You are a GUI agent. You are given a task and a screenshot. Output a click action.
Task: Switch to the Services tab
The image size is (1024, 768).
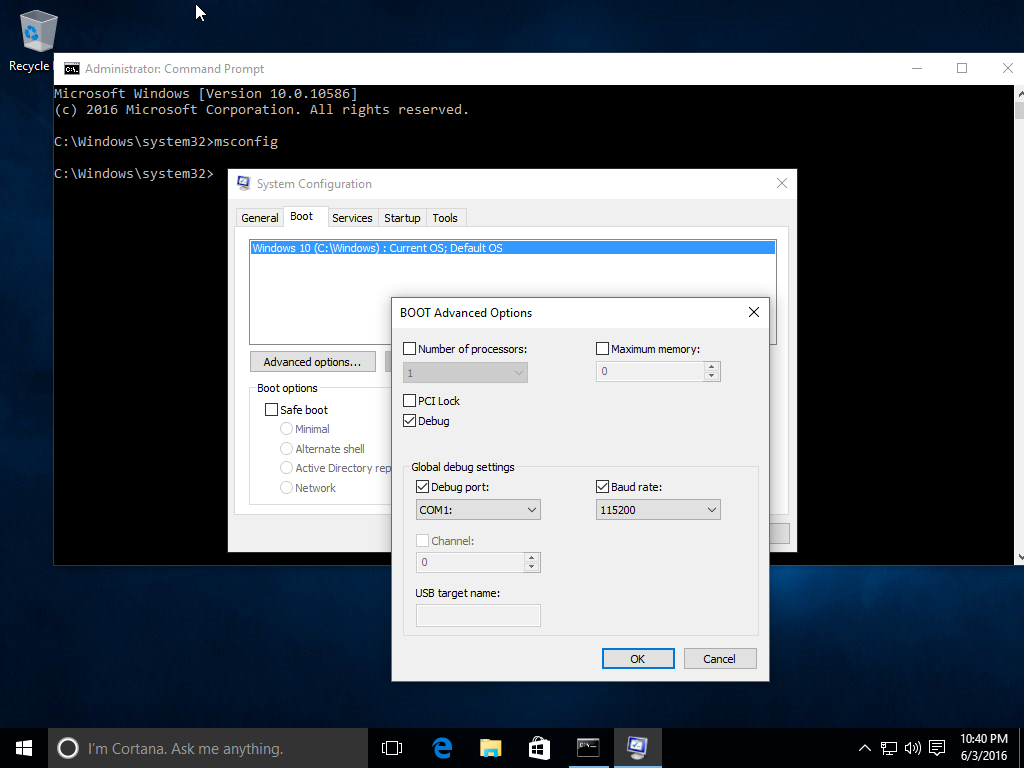tap(352, 218)
